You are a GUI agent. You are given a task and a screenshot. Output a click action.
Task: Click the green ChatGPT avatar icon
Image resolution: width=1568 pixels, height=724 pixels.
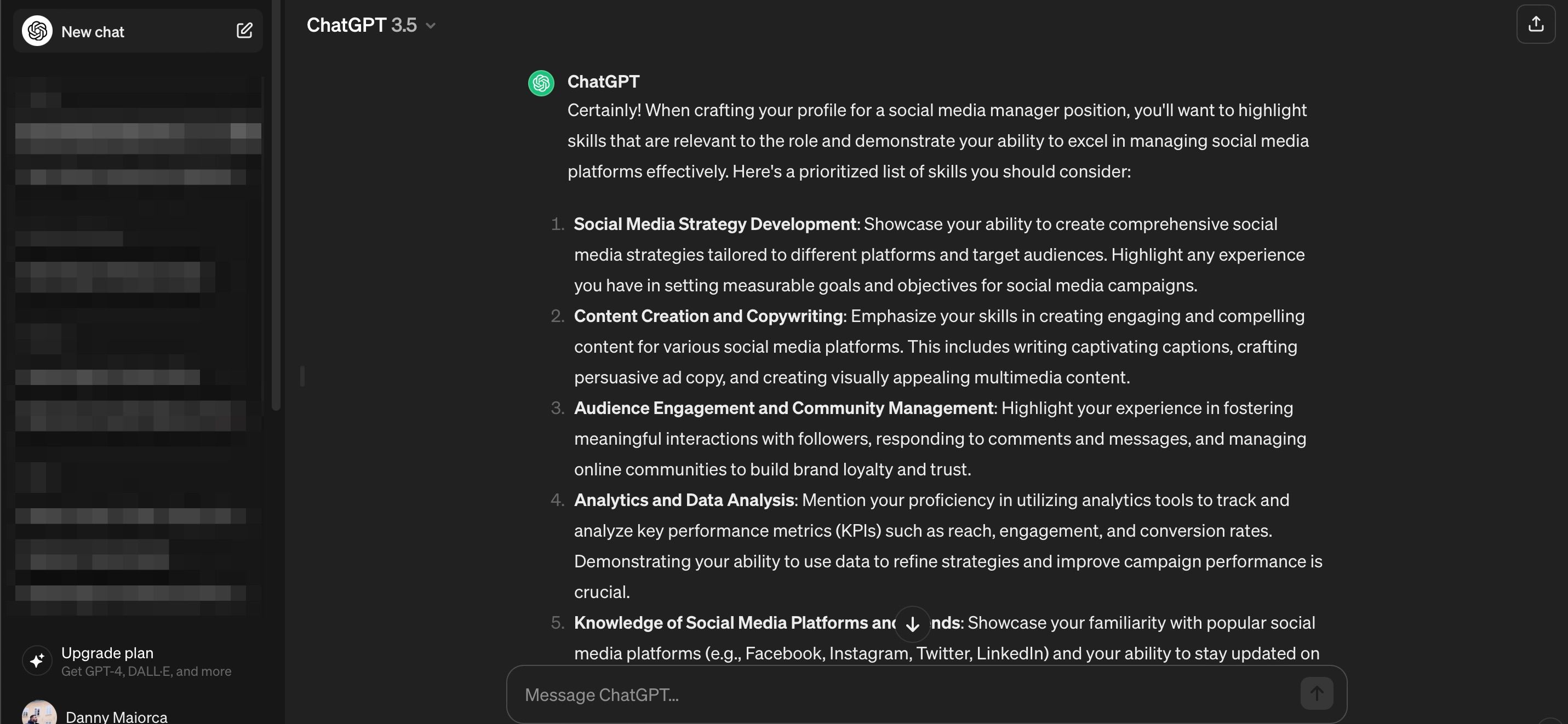tap(541, 83)
